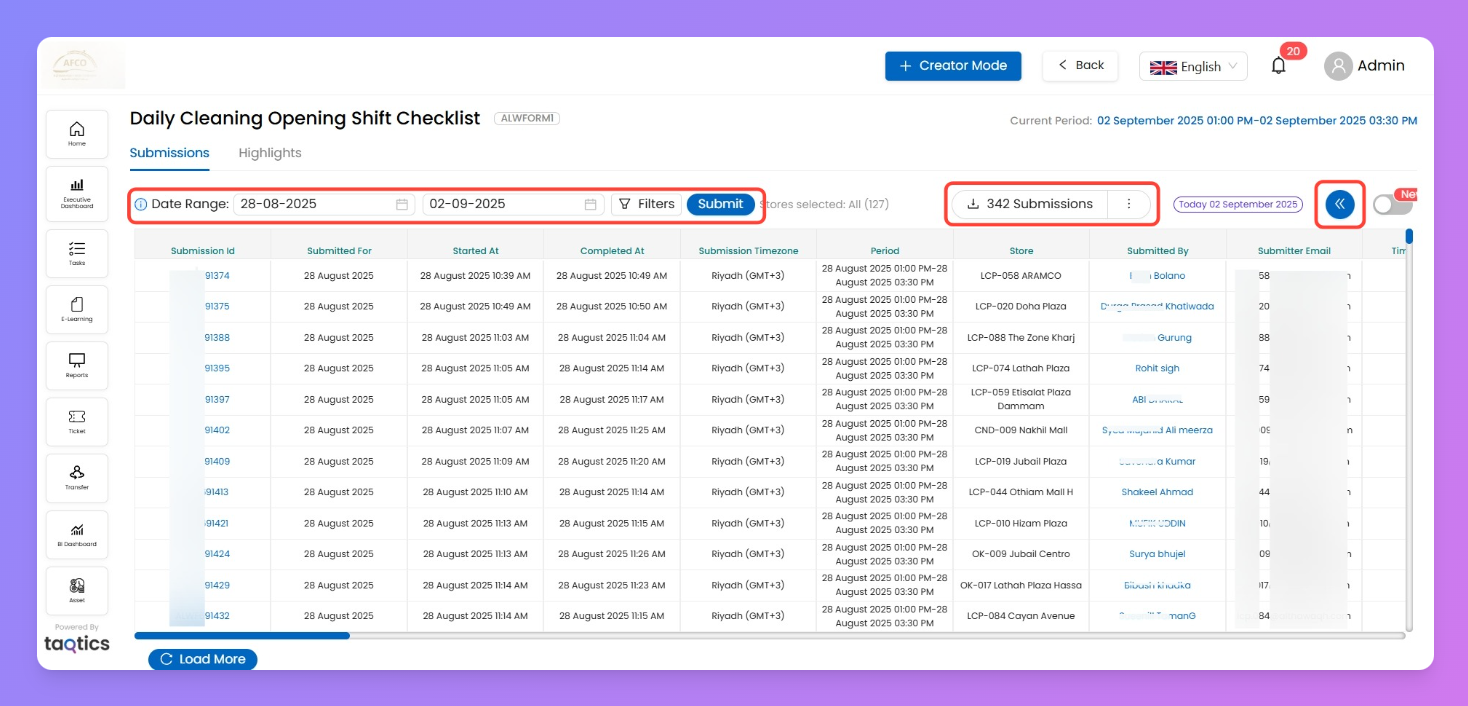Open submission ending 91374
This screenshot has width=1468, height=706.
click(x=217, y=276)
